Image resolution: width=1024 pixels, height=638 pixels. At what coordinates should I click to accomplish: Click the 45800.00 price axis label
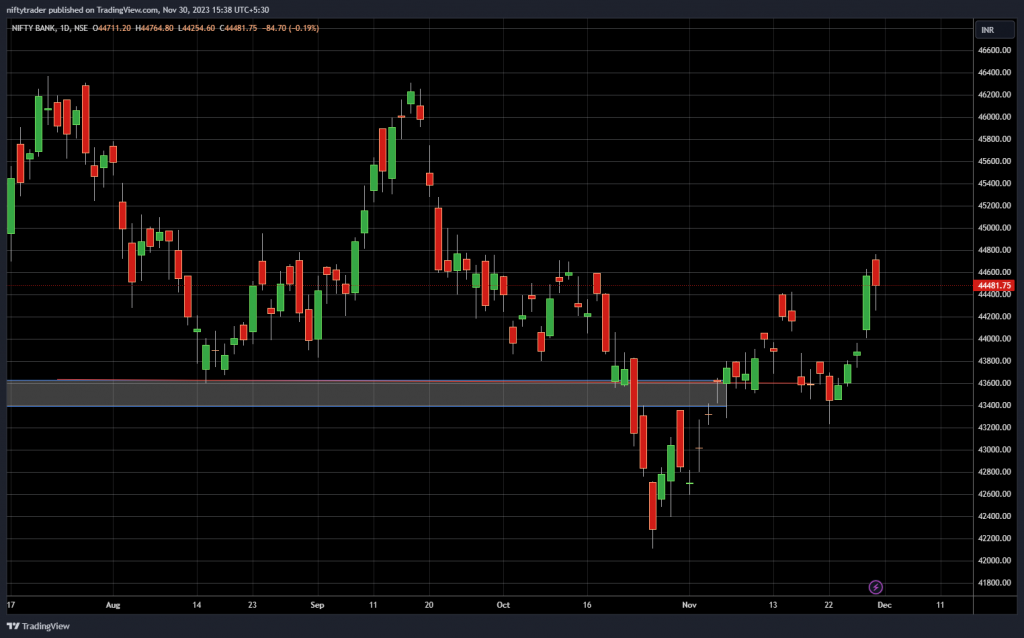pos(994,139)
